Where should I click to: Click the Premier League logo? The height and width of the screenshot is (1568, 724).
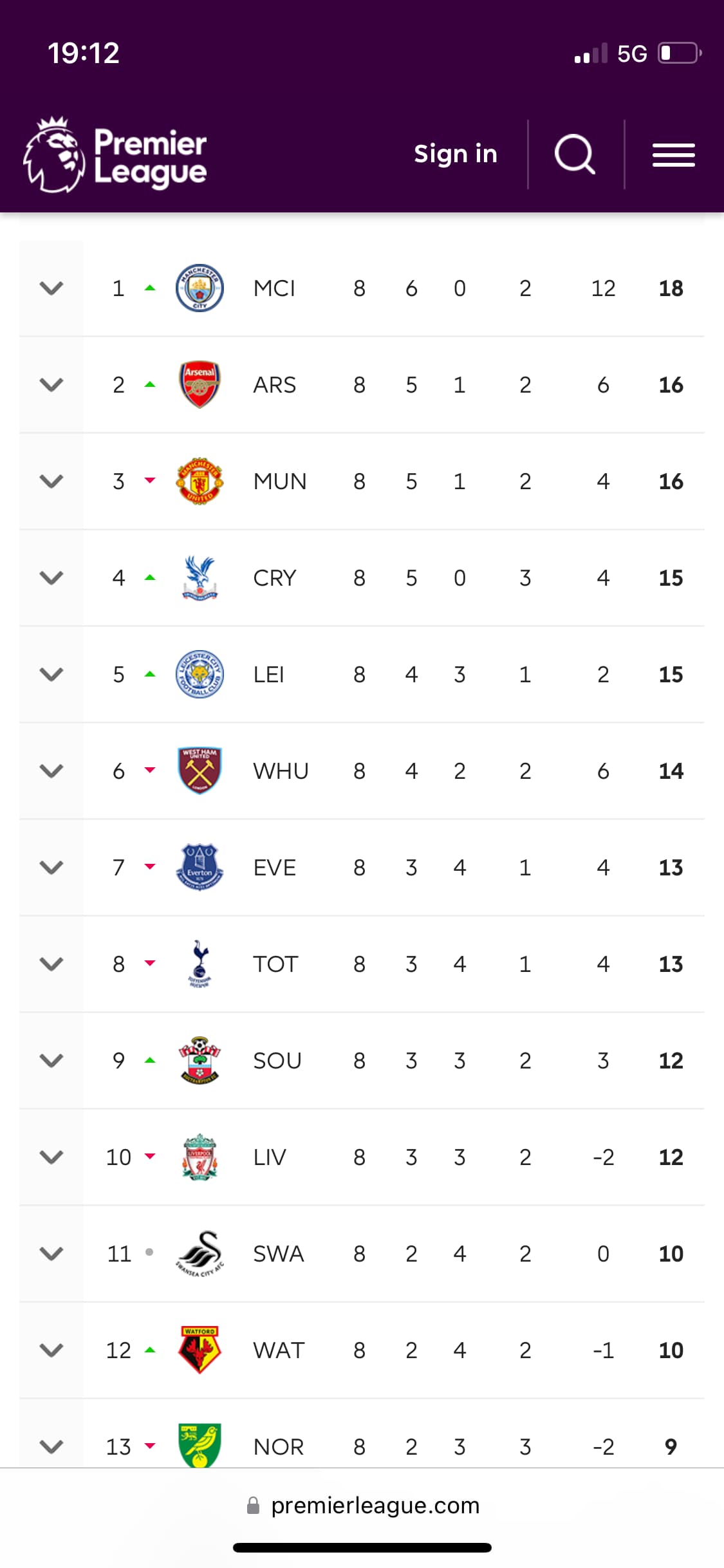coord(116,155)
